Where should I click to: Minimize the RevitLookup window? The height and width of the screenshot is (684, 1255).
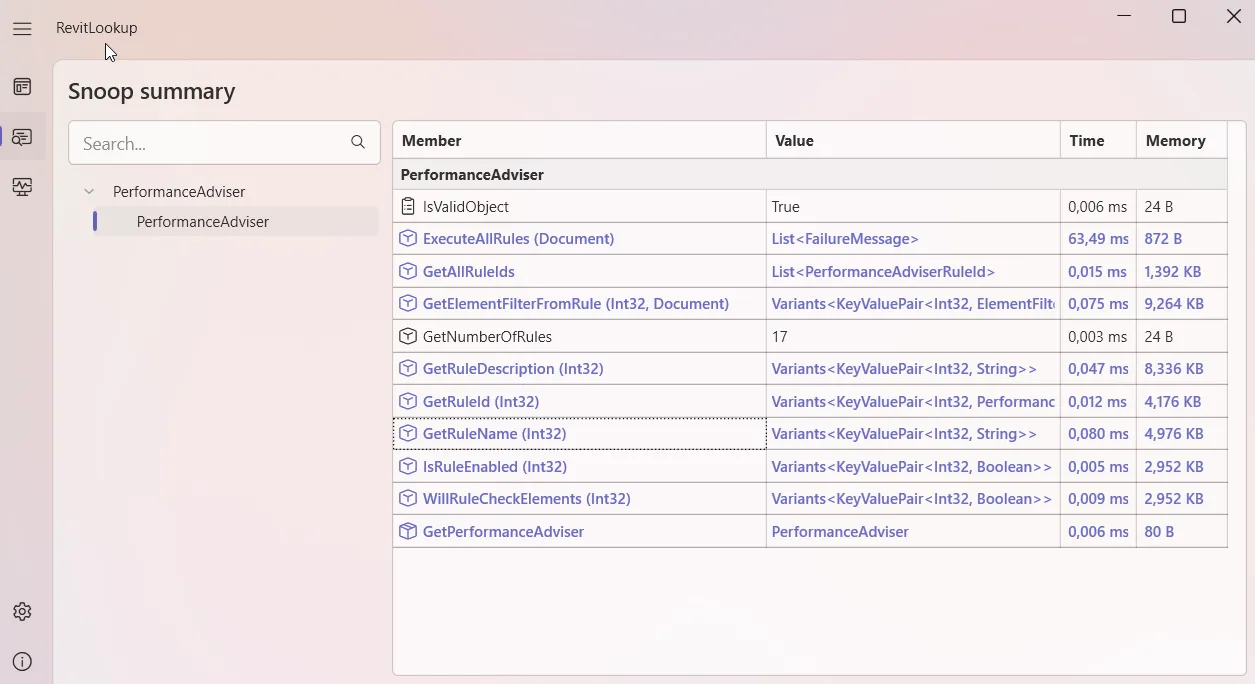coord(1125,16)
